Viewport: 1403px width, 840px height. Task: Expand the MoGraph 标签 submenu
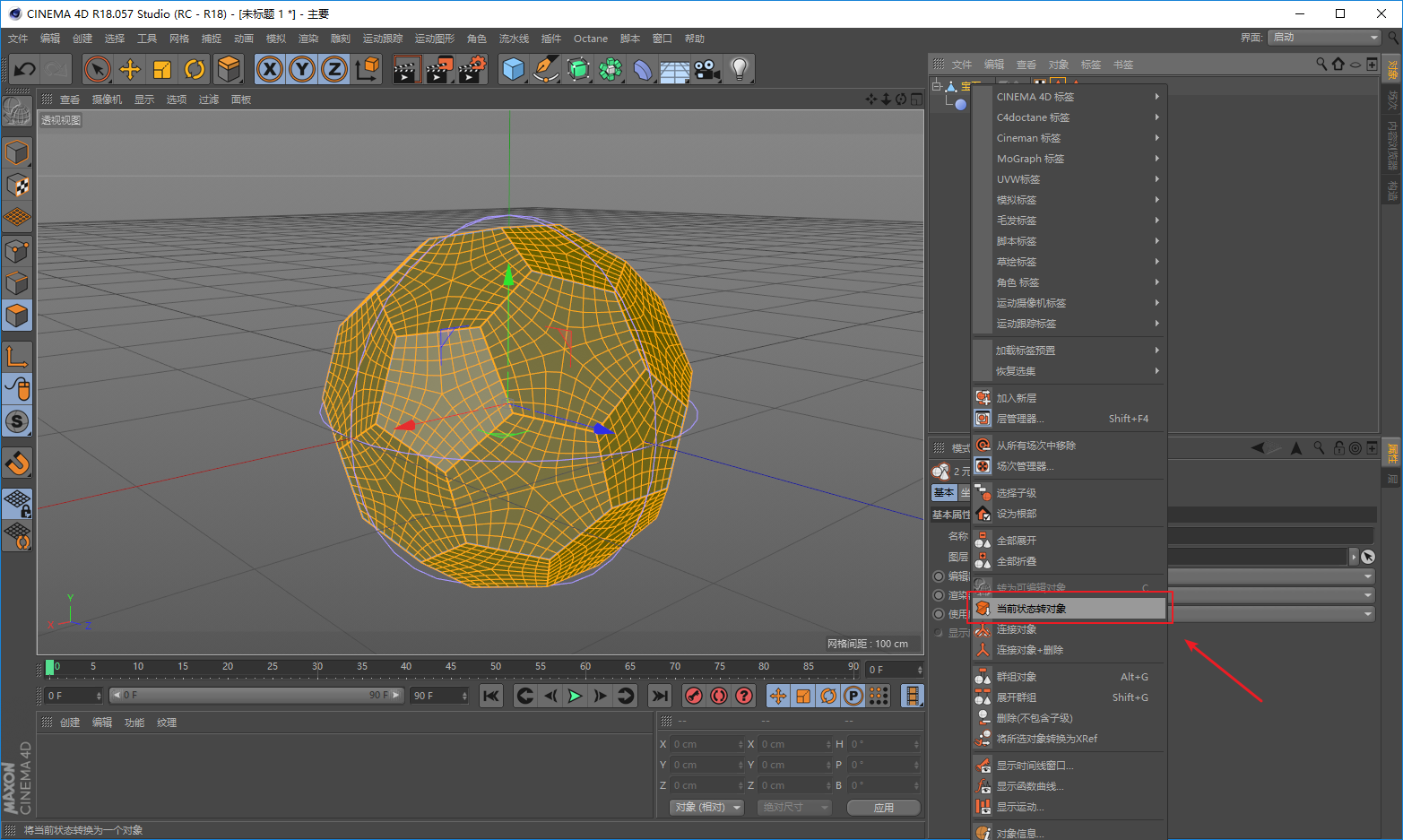coord(1069,159)
